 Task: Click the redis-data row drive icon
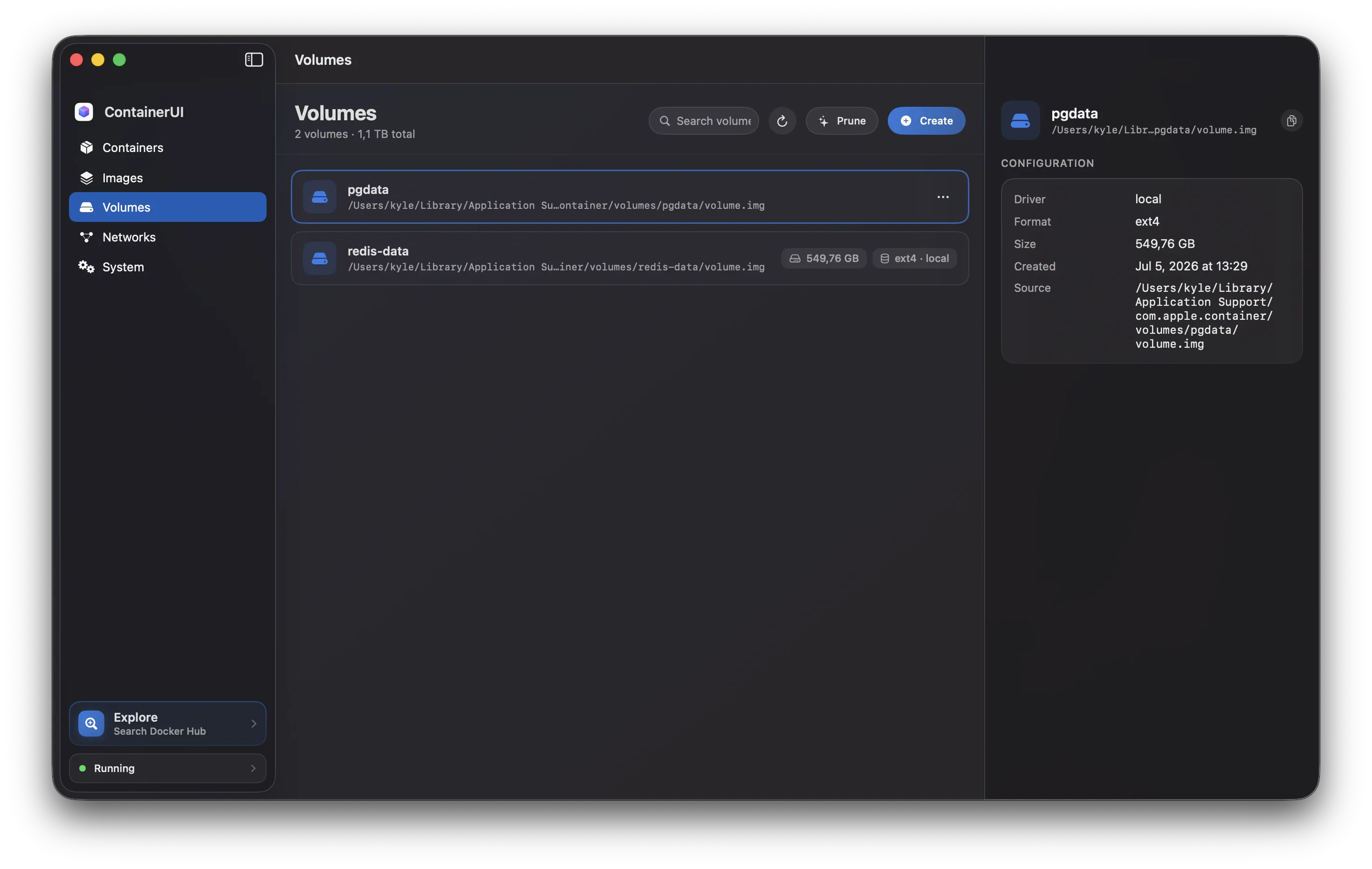click(x=320, y=258)
